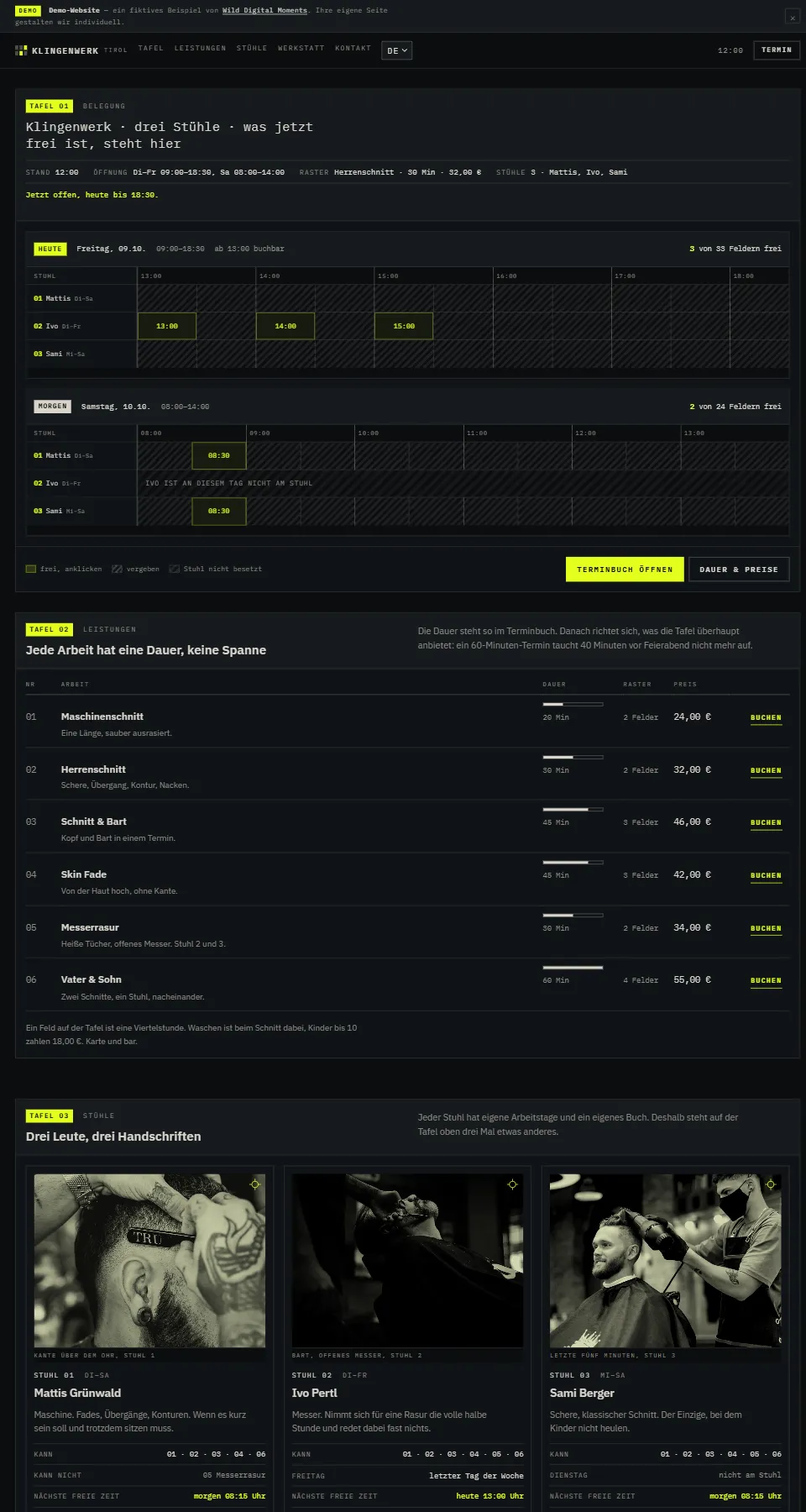Click the '03 Sami' row label for today

click(59, 354)
